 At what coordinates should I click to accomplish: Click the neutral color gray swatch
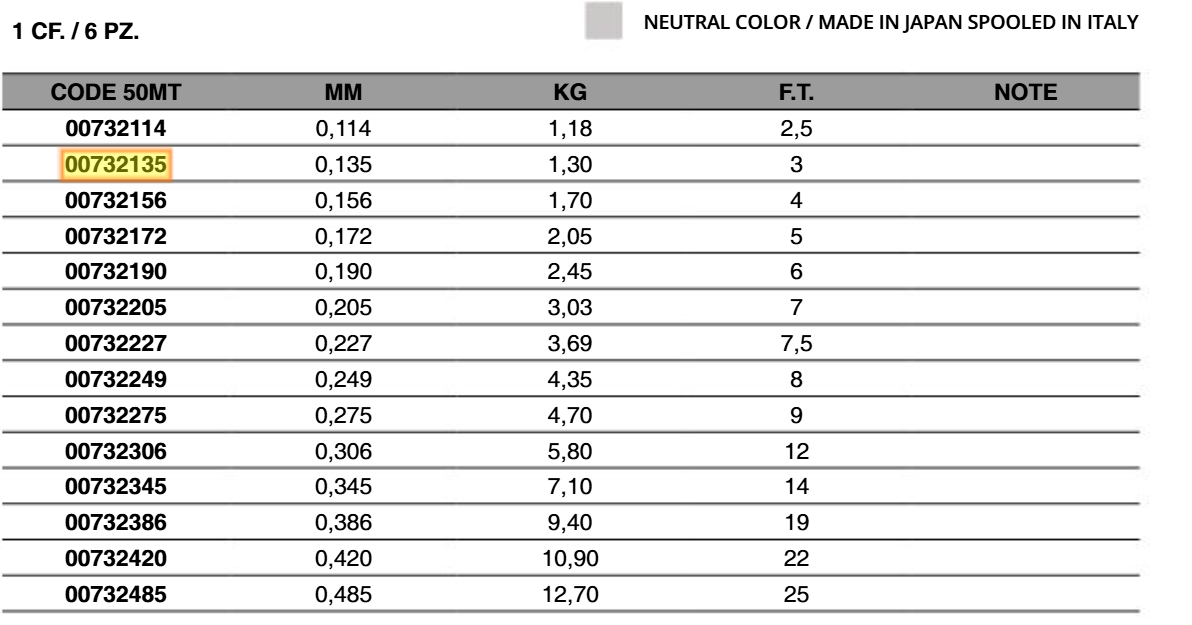click(x=604, y=21)
